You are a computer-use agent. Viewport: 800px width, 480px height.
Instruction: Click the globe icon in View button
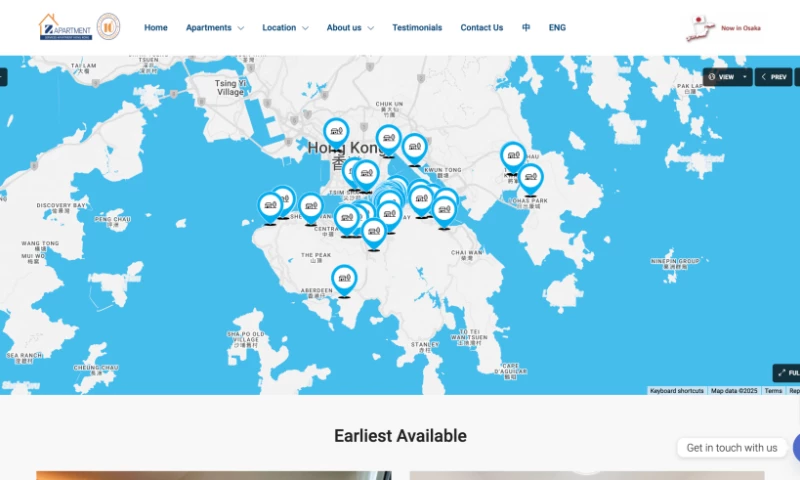pyautogui.click(x=712, y=77)
